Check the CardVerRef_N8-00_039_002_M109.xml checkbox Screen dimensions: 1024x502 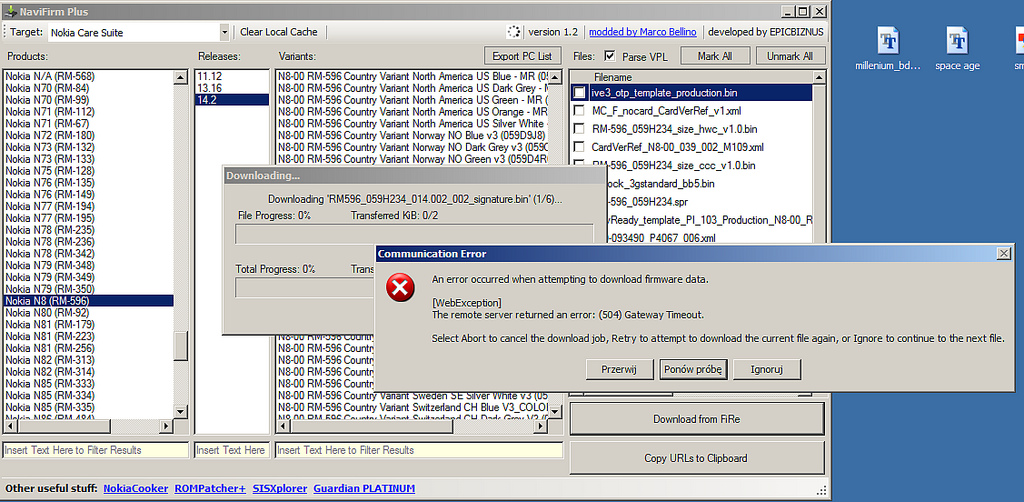pyautogui.click(x=579, y=147)
